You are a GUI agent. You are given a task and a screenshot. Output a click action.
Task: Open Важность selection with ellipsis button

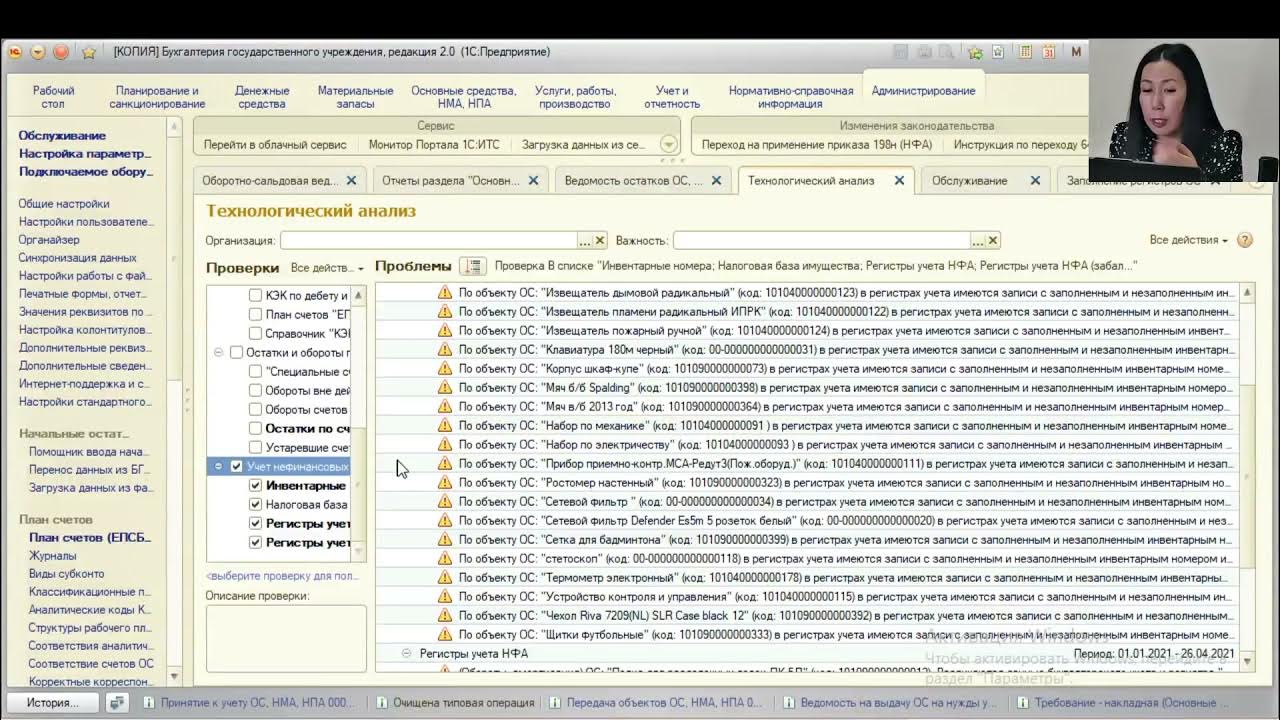click(977, 240)
